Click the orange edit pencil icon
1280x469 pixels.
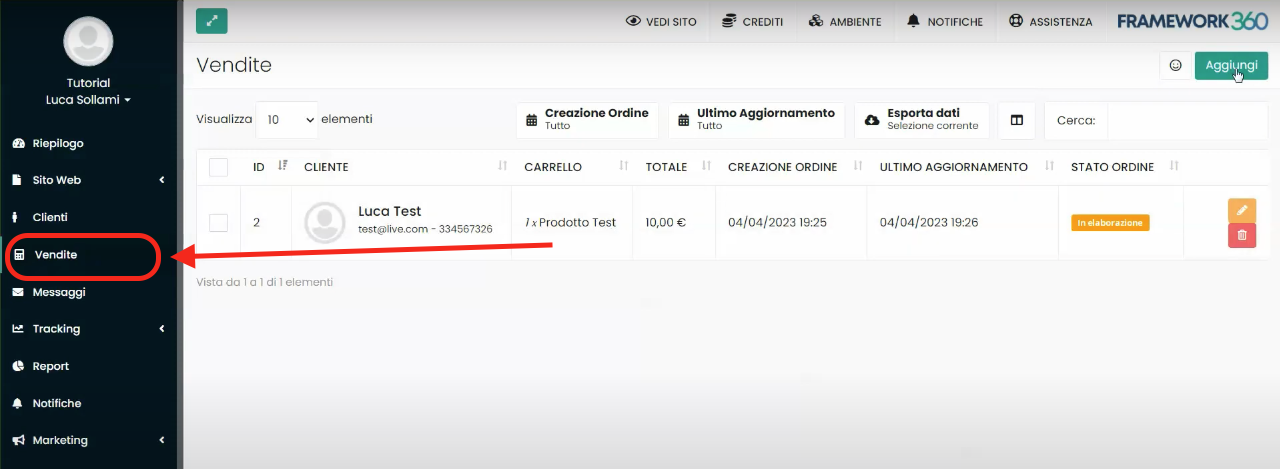pos(1242,210)
